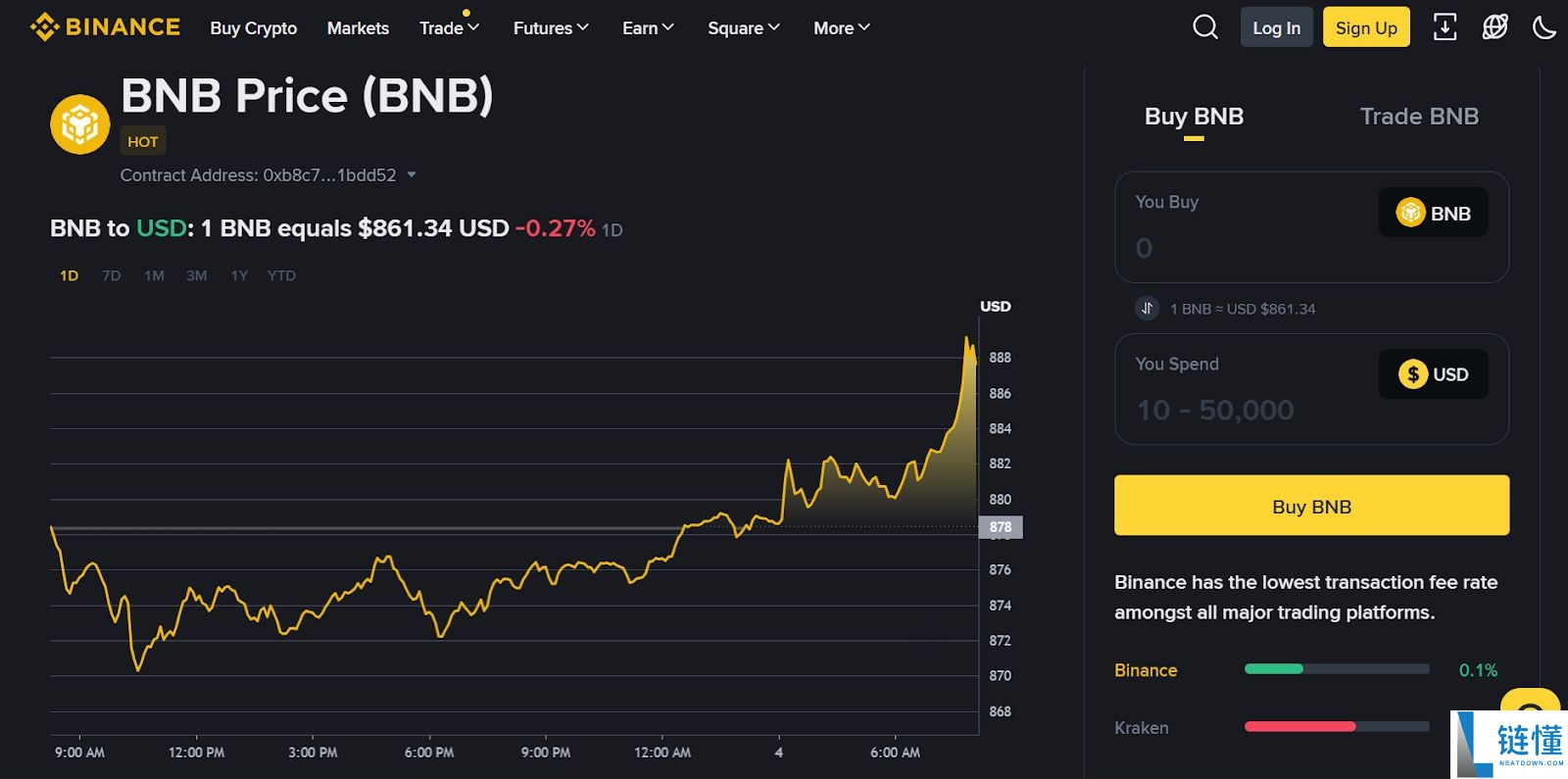Open the download app icon
Image resolution: width=1568 pixels, height=779 pixels.
coord(1445,27)
